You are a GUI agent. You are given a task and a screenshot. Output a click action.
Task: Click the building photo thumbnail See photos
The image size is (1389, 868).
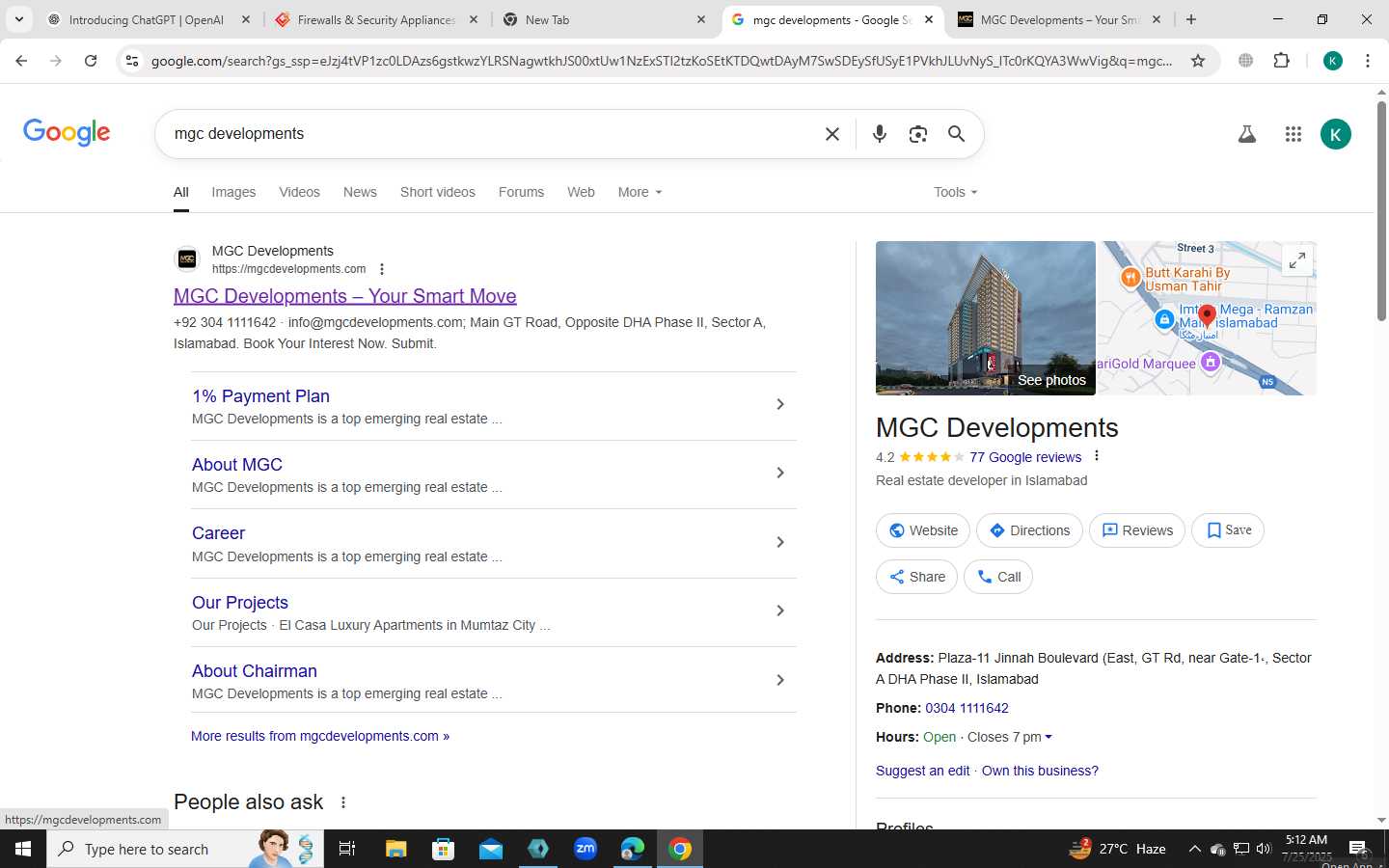986,318
